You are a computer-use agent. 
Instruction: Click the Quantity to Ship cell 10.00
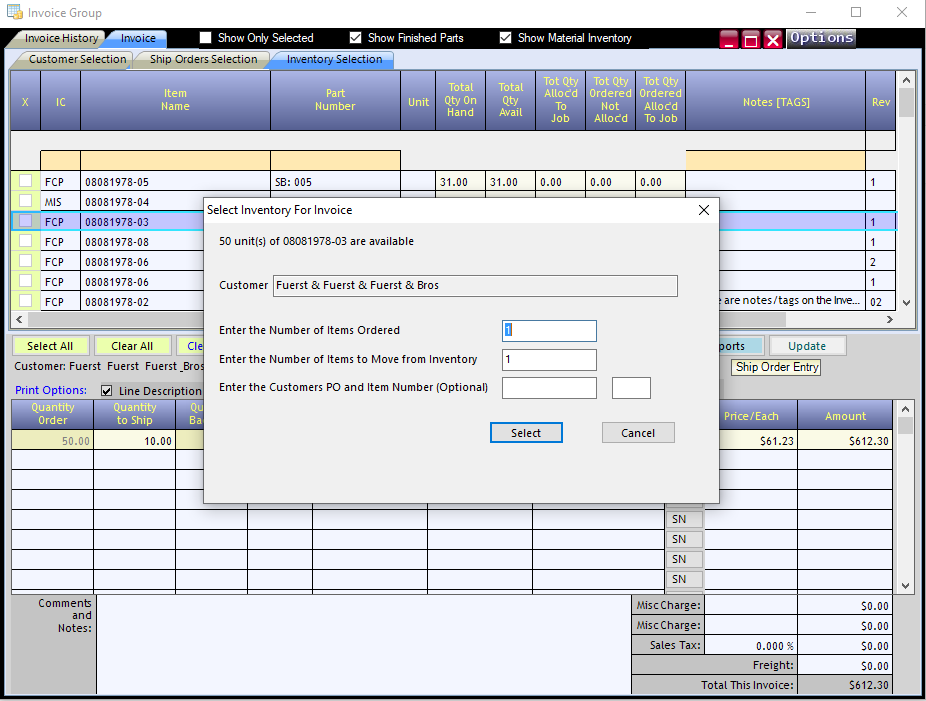[135, 441]
